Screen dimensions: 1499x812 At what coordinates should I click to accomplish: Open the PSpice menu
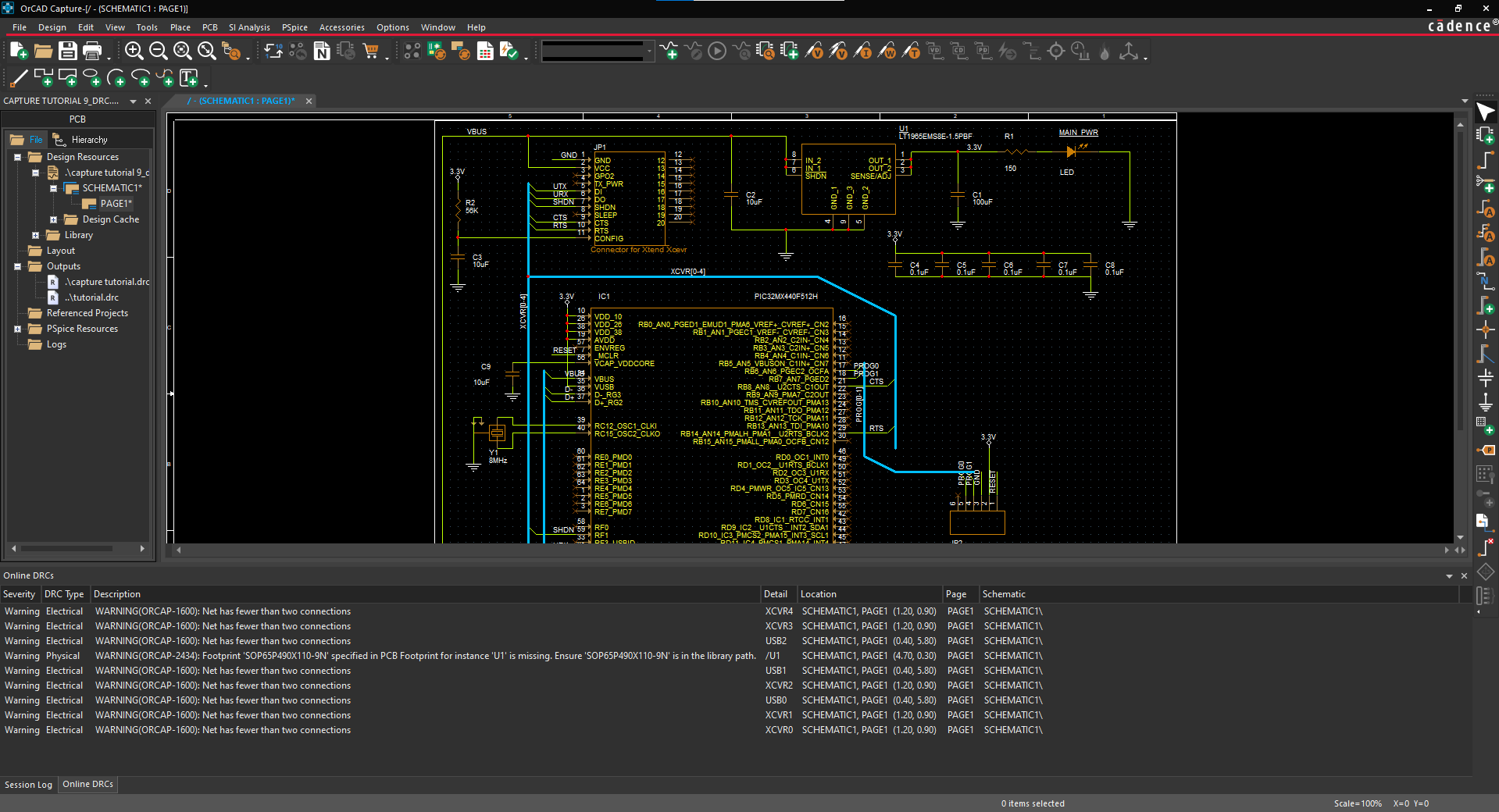(294, 27)
